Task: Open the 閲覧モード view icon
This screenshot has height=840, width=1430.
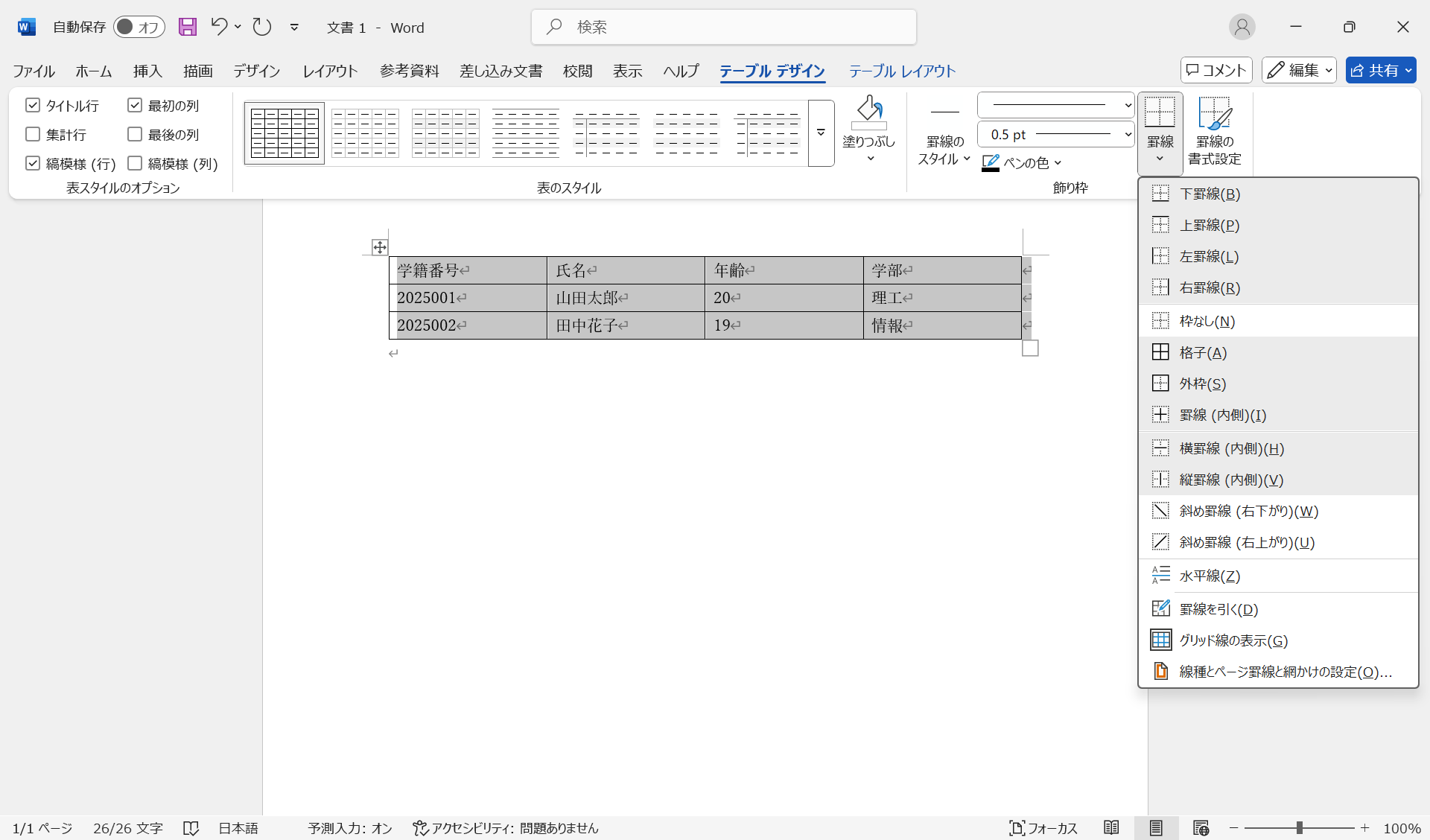Action: coord(1111,827)
